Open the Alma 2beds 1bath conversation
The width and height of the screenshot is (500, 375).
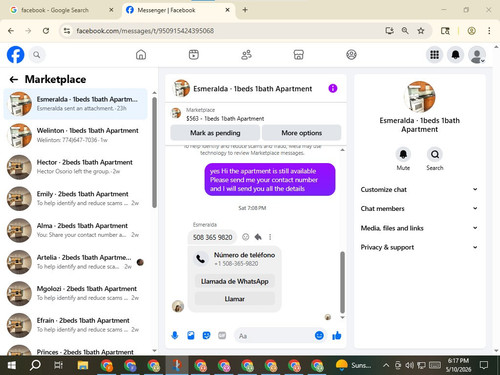(x=75, y=230)
